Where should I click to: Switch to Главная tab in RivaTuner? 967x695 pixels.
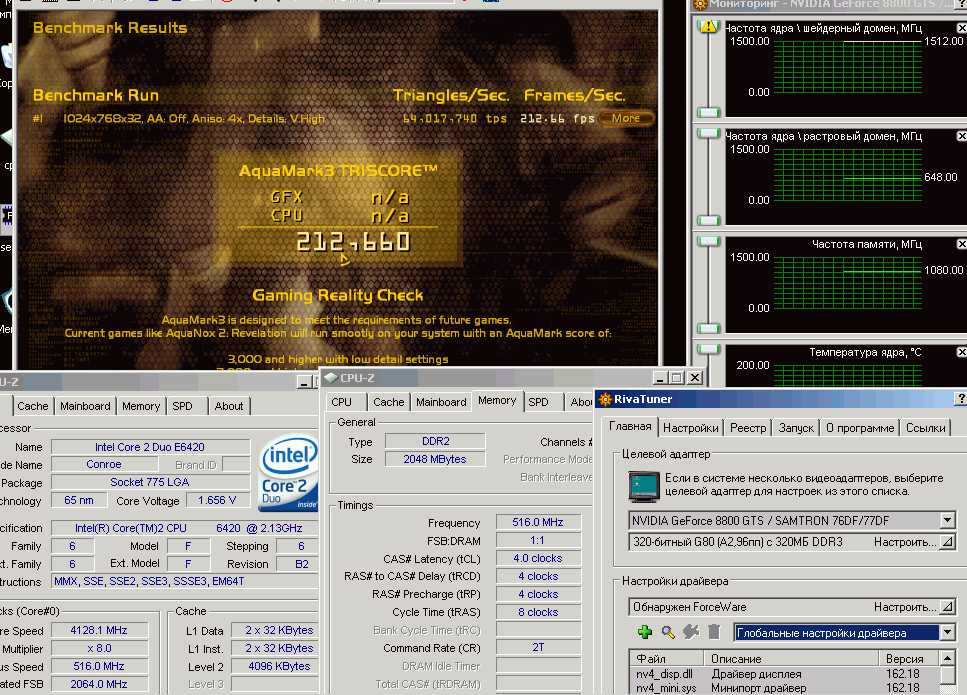pyautogui.click(x=630, y=426)
